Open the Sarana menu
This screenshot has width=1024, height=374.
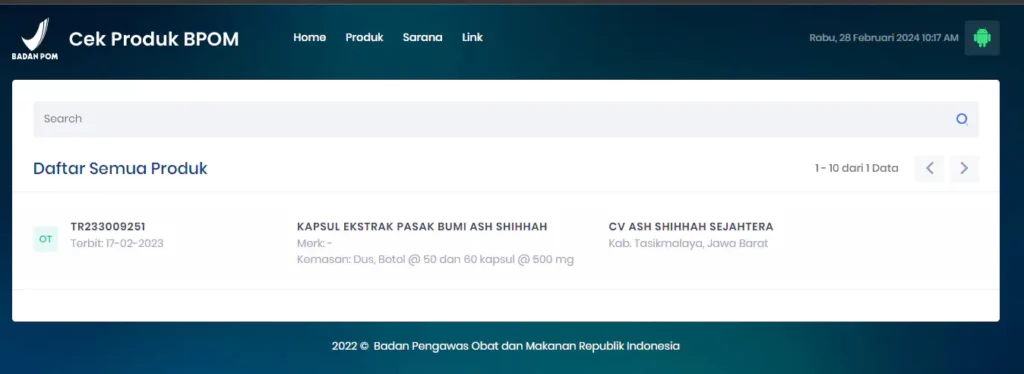(x=423, y=37)
